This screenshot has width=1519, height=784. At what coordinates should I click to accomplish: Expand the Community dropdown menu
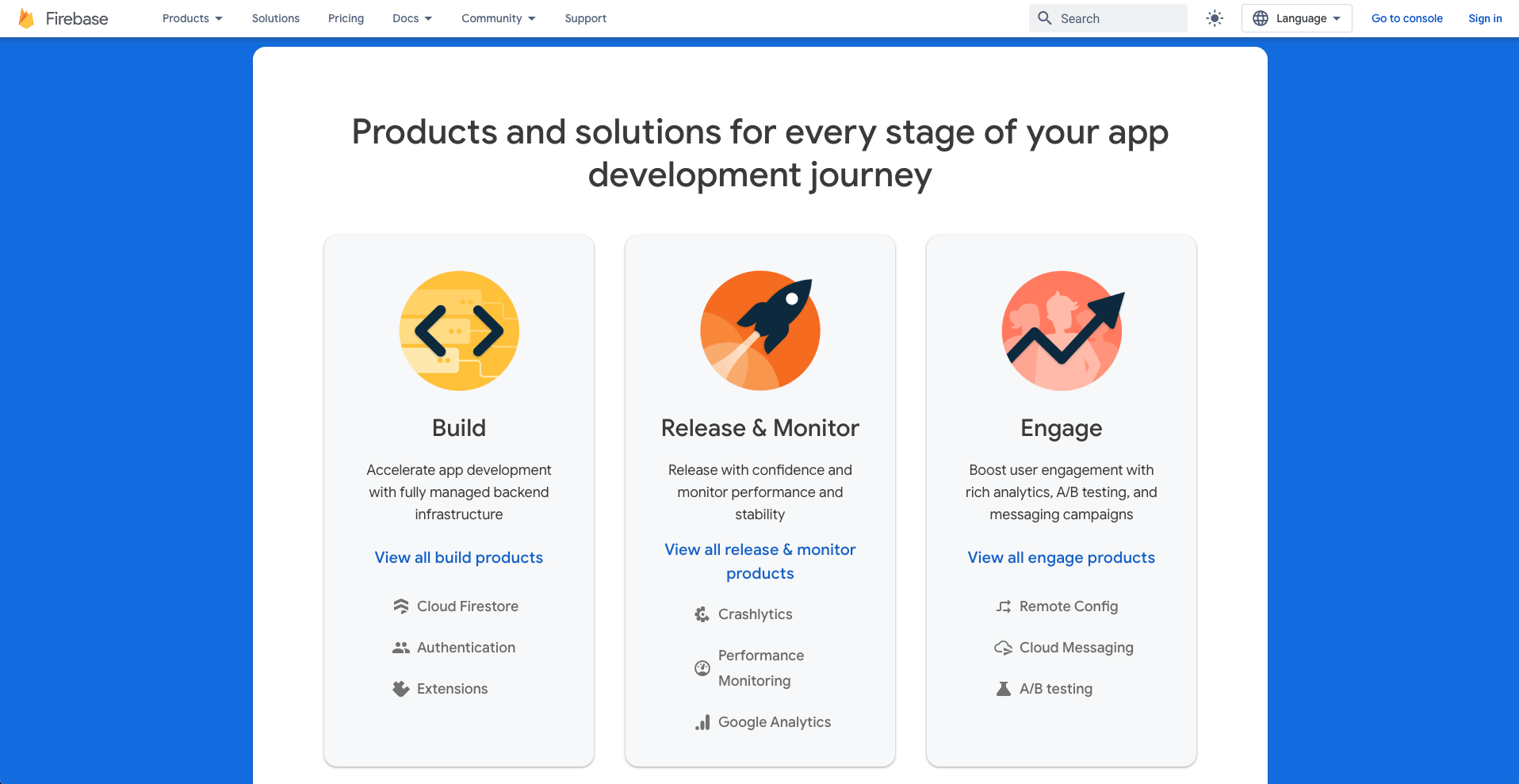[x=499, y=18]
